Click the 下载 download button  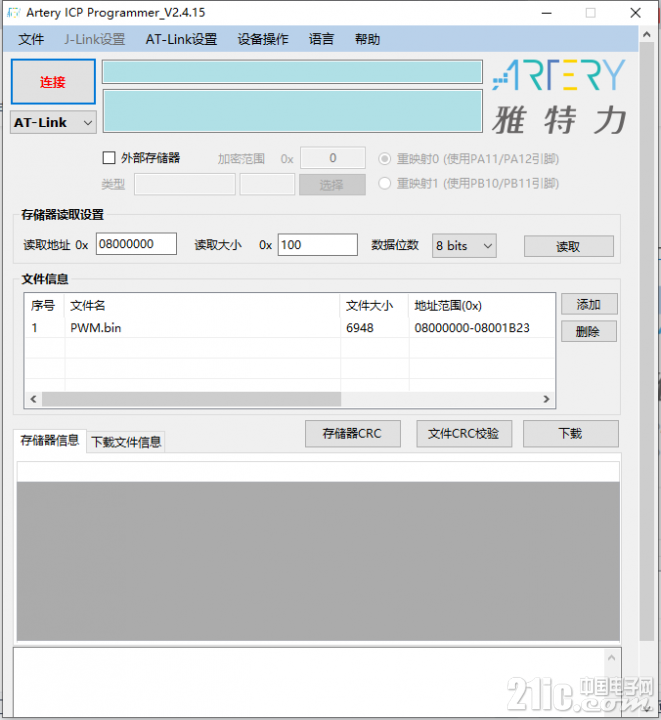[571, 433]
